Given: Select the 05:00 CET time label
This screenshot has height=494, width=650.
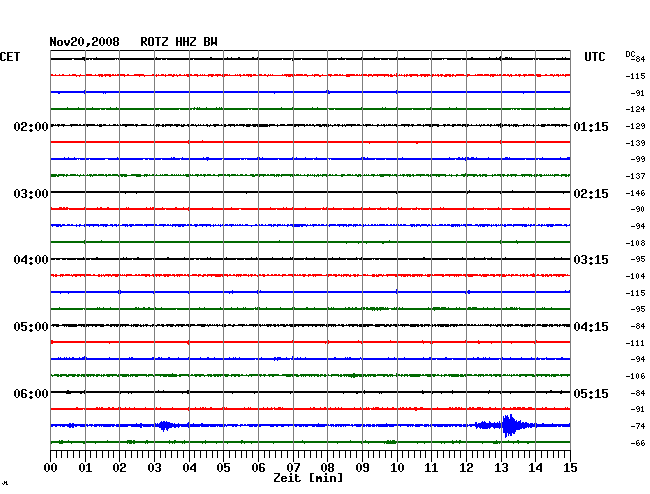Looking at the screenshot, I should click(x=31, y=327).
